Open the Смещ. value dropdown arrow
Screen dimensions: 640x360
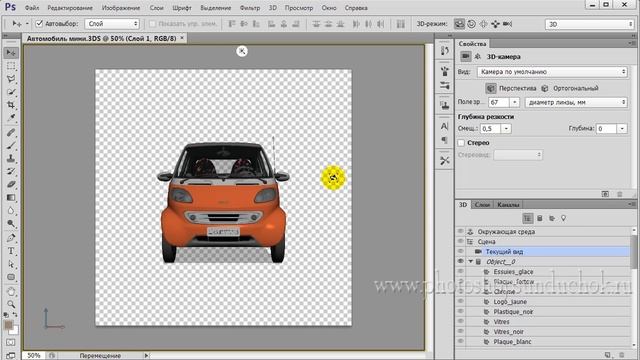pos(506,129)
